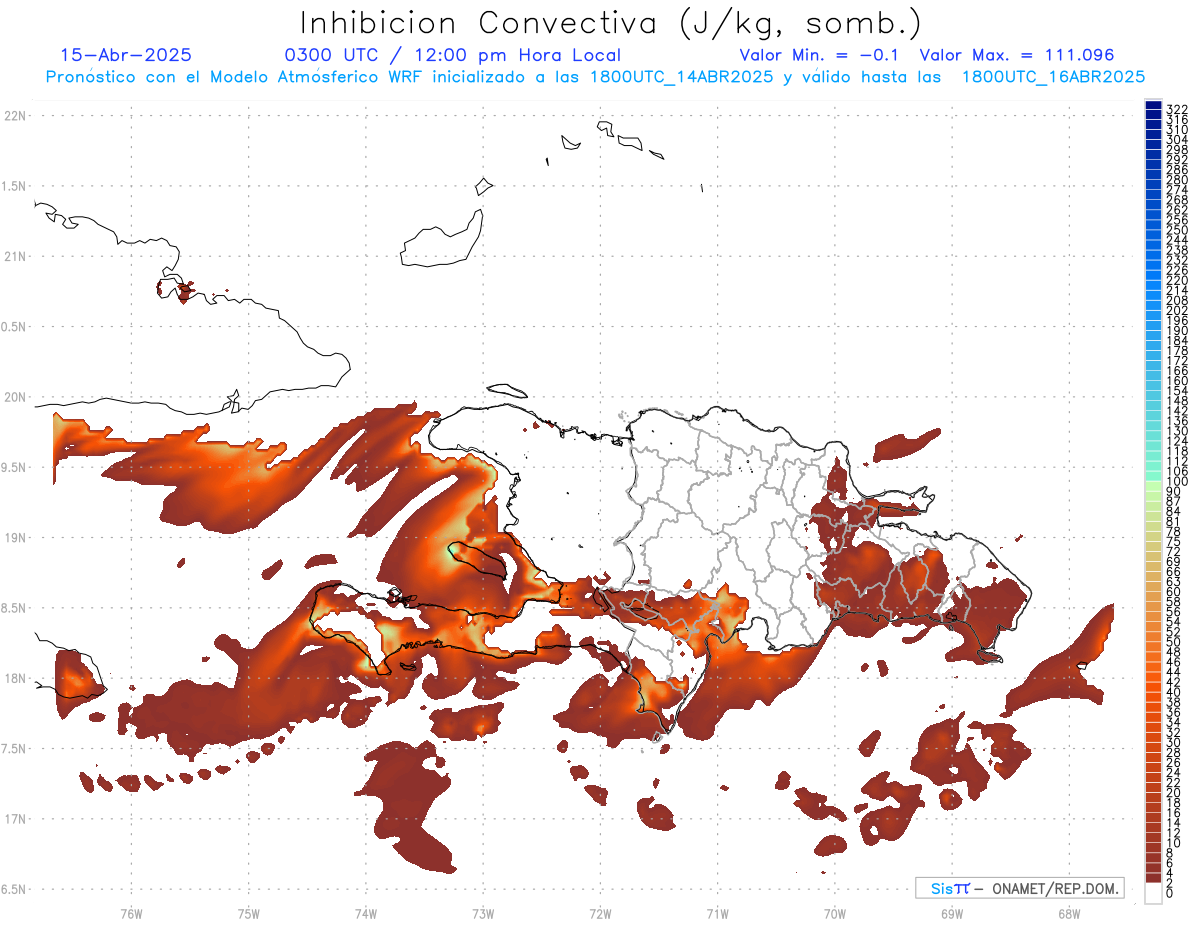This screenshot has width=1200, height=927.
Task: Click the 'Valor Max. = 111.096' readout
Action: point(1017,55)
